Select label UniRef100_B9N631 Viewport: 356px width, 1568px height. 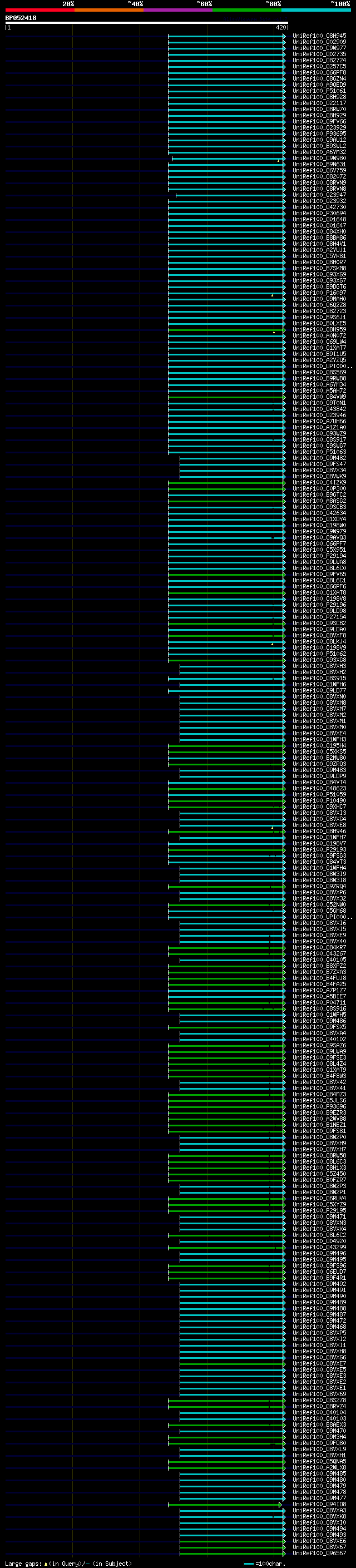click(319, 164)
